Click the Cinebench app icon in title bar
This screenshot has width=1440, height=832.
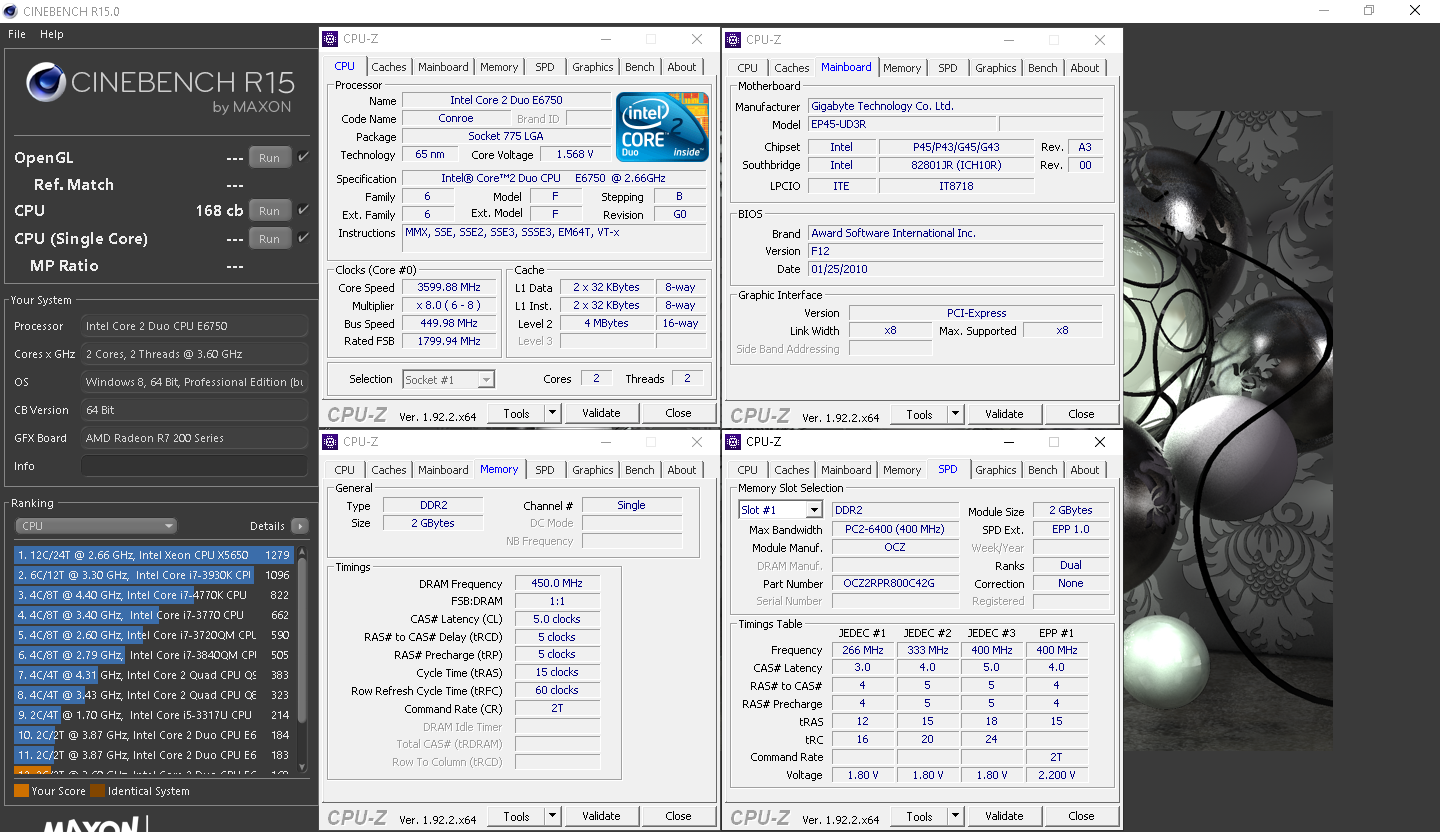pos(11,11)
